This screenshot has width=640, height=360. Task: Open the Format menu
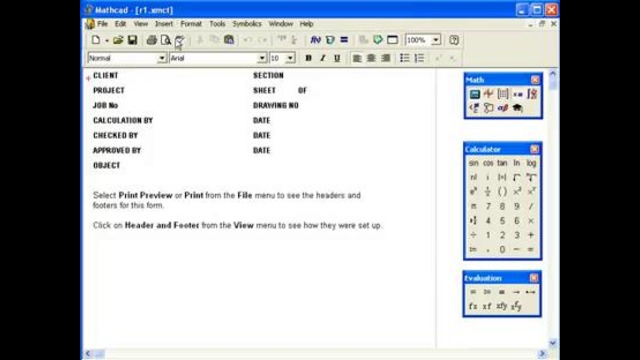191,24
